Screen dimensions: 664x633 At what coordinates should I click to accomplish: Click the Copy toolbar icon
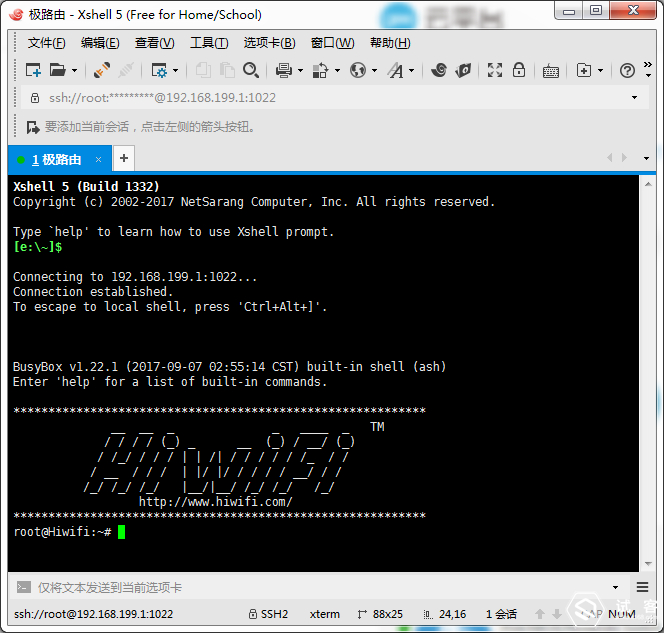(203, 70)
